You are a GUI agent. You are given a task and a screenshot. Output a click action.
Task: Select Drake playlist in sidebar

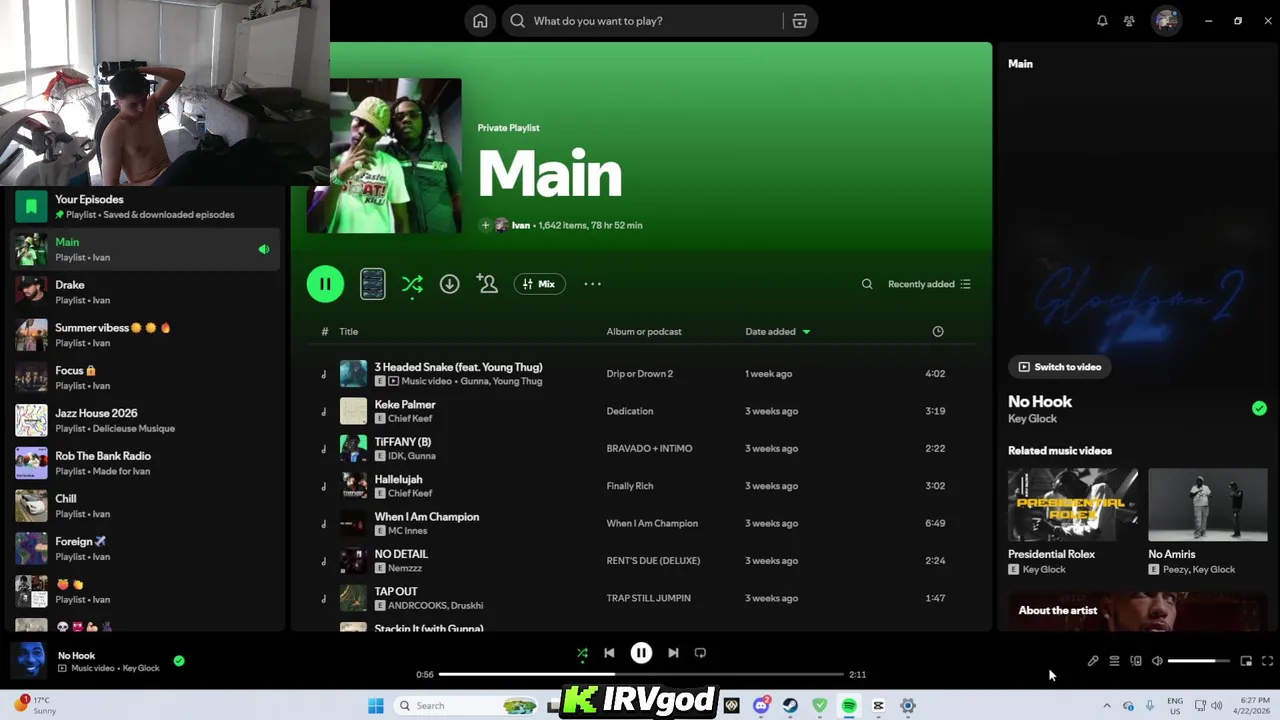pos(144,292)
